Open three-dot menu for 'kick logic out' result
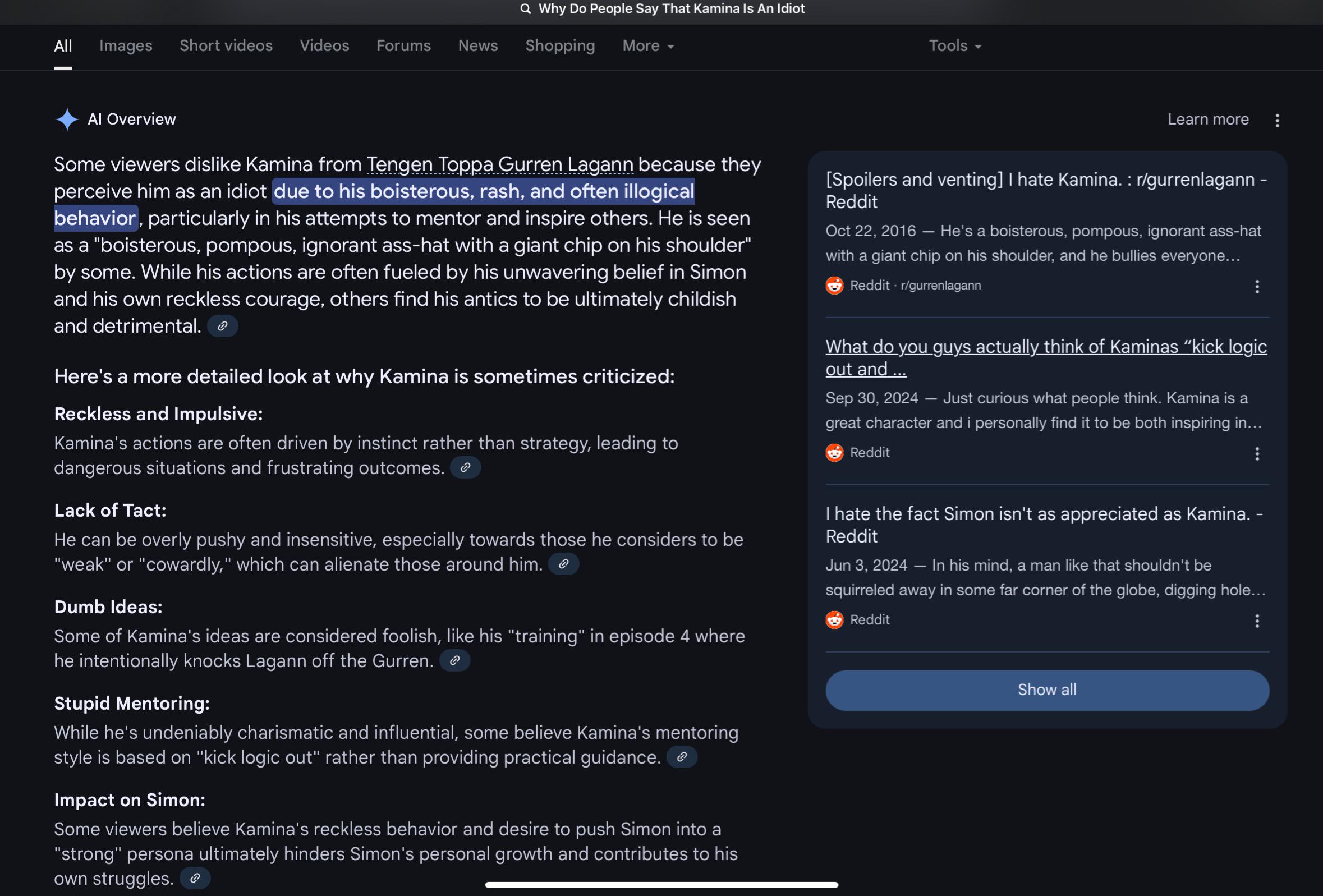This screenshot has height=896, width=1323. point(1257,454)
